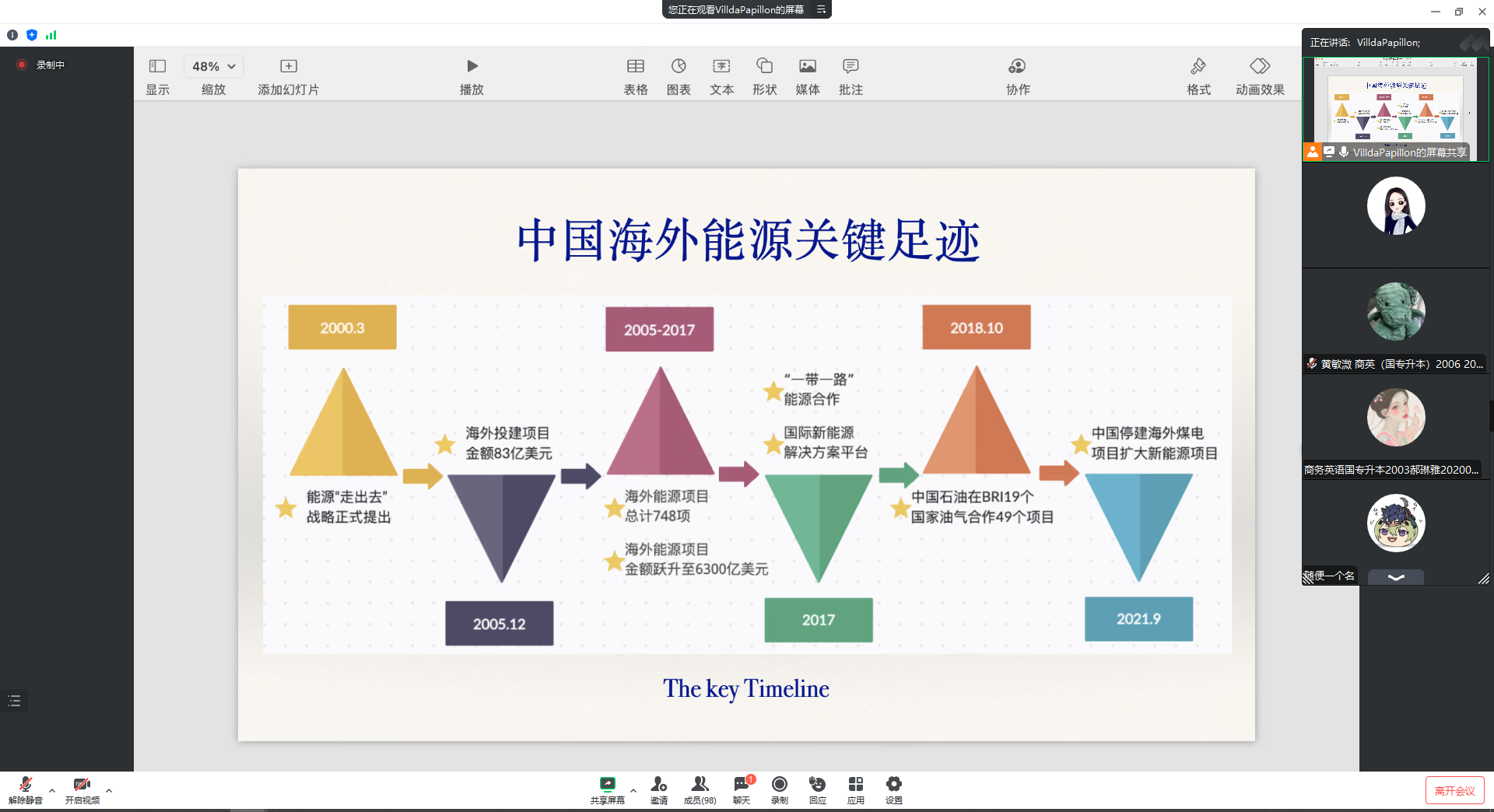
Task: Open the screen-viewing options menu at top
Action: point(821,9)
